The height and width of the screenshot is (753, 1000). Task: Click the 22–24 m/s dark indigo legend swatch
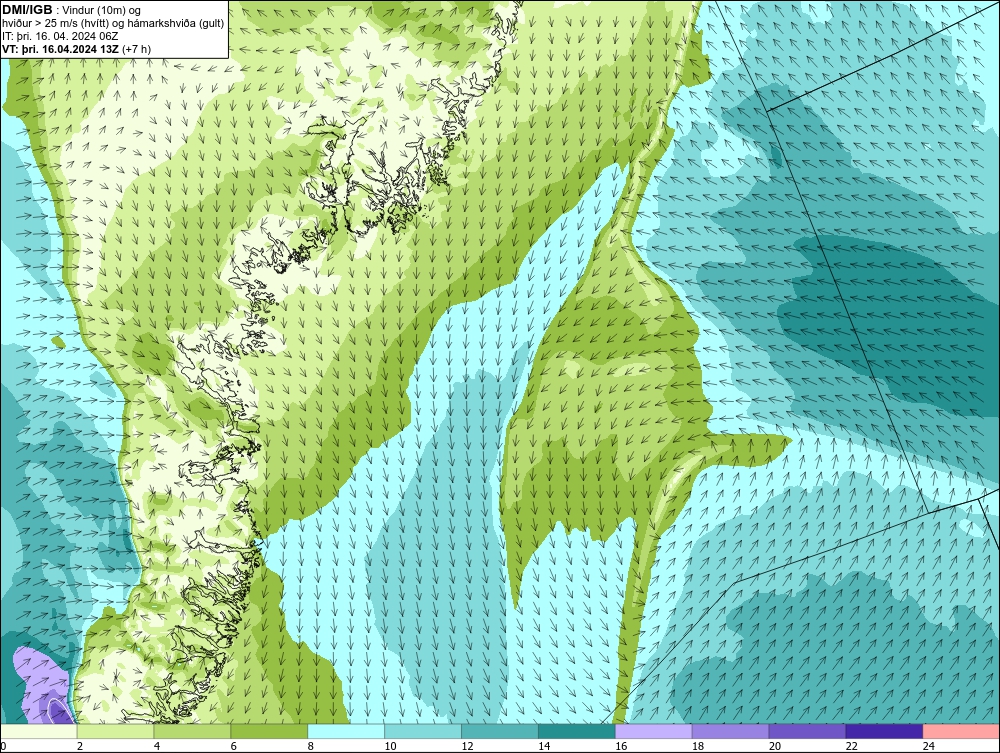(884, 731)
